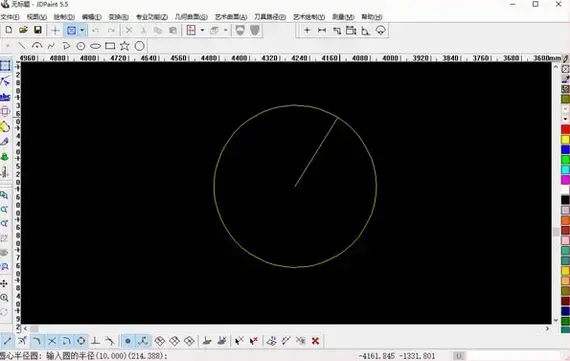Image resolution: width=570 pixels, height=361 pixels.
Task: Click the grayed Undo arrow
Action: 96,31
